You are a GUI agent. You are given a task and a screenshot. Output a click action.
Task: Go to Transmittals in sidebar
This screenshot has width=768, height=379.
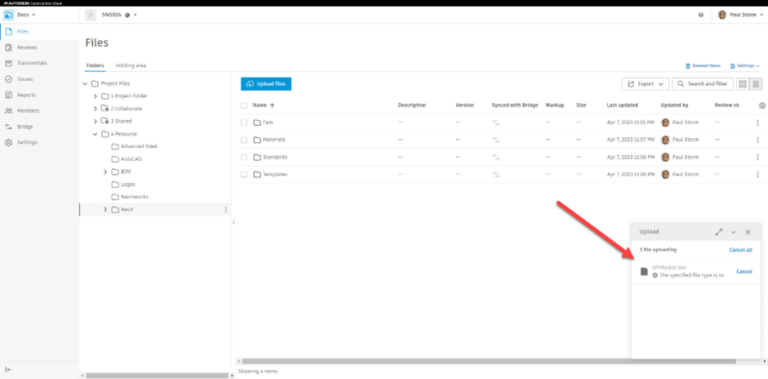tap(32, 63)
